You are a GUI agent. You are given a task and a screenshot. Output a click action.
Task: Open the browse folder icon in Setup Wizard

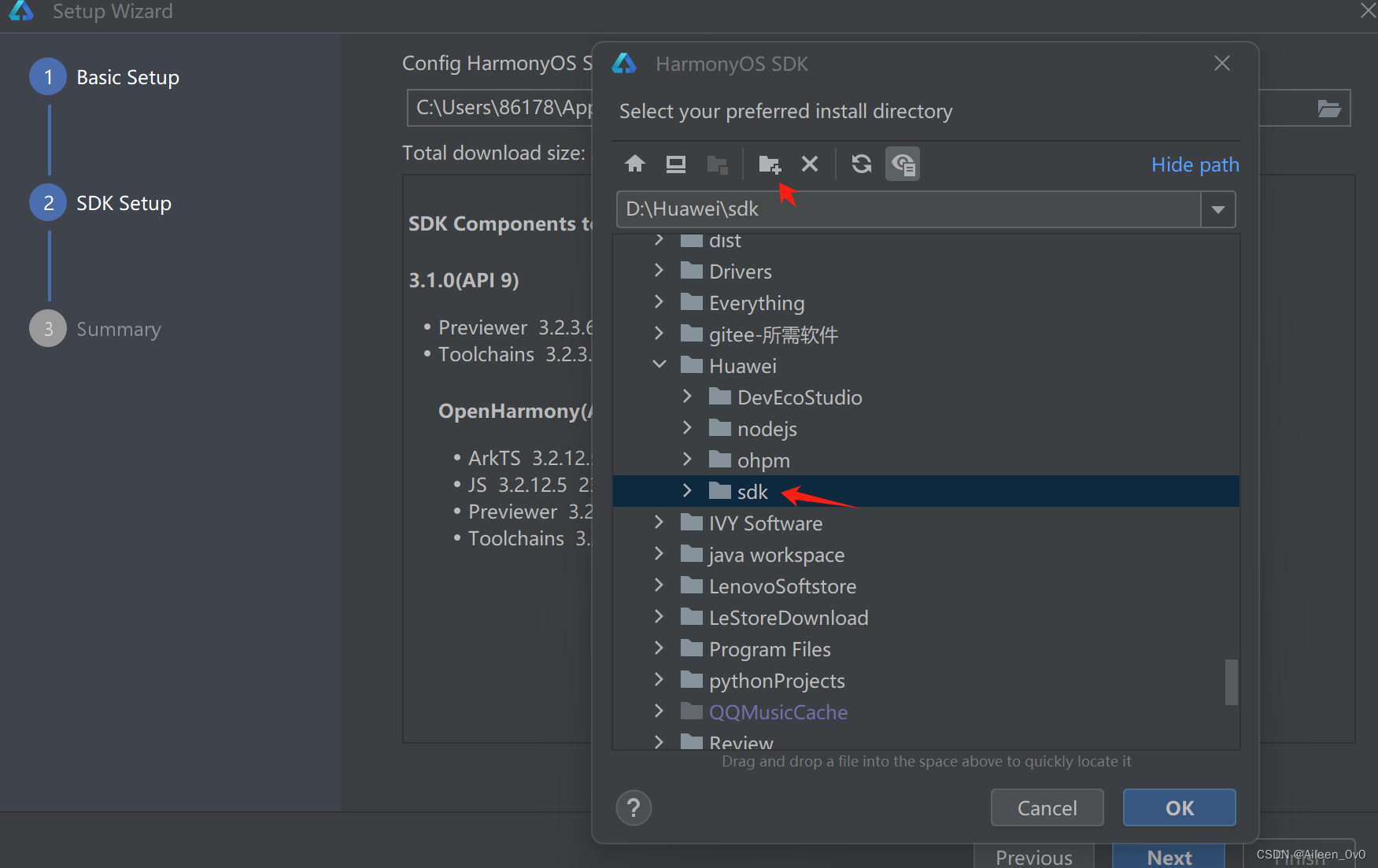pyautogui.click(x=1329, y=108)
